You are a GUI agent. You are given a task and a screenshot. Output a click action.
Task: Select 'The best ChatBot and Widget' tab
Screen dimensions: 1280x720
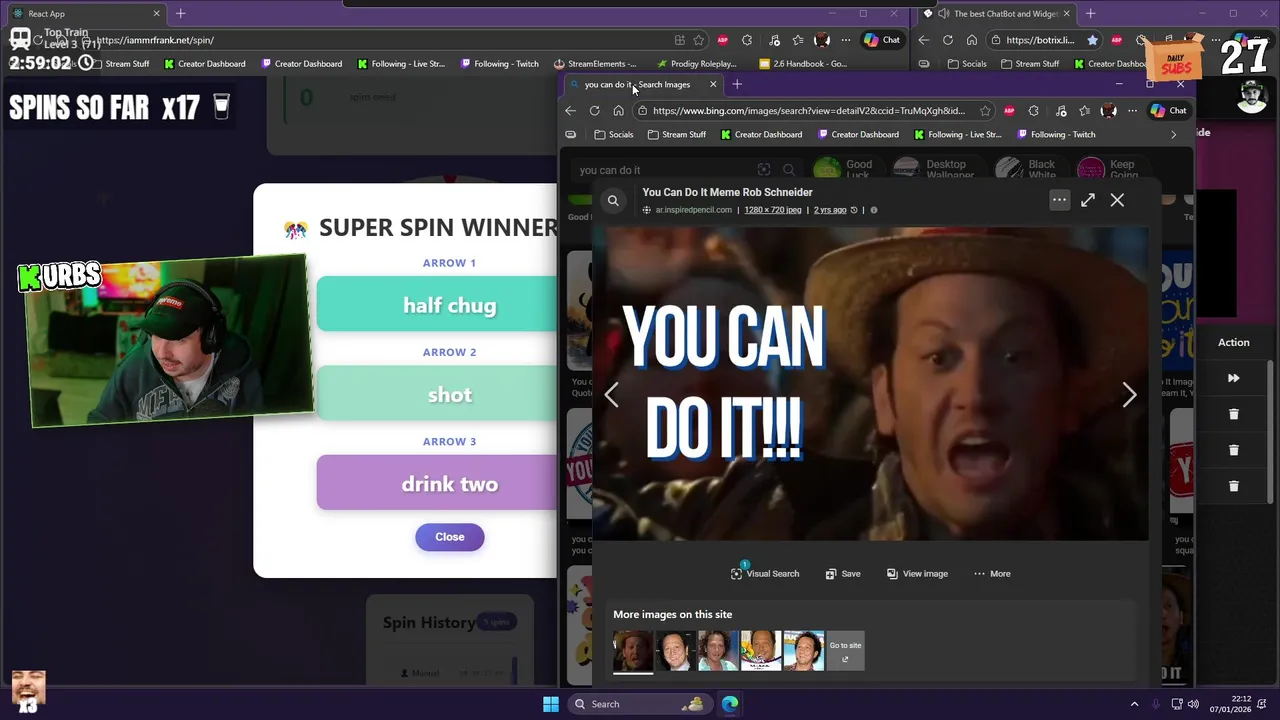click(x=997, y=14)
